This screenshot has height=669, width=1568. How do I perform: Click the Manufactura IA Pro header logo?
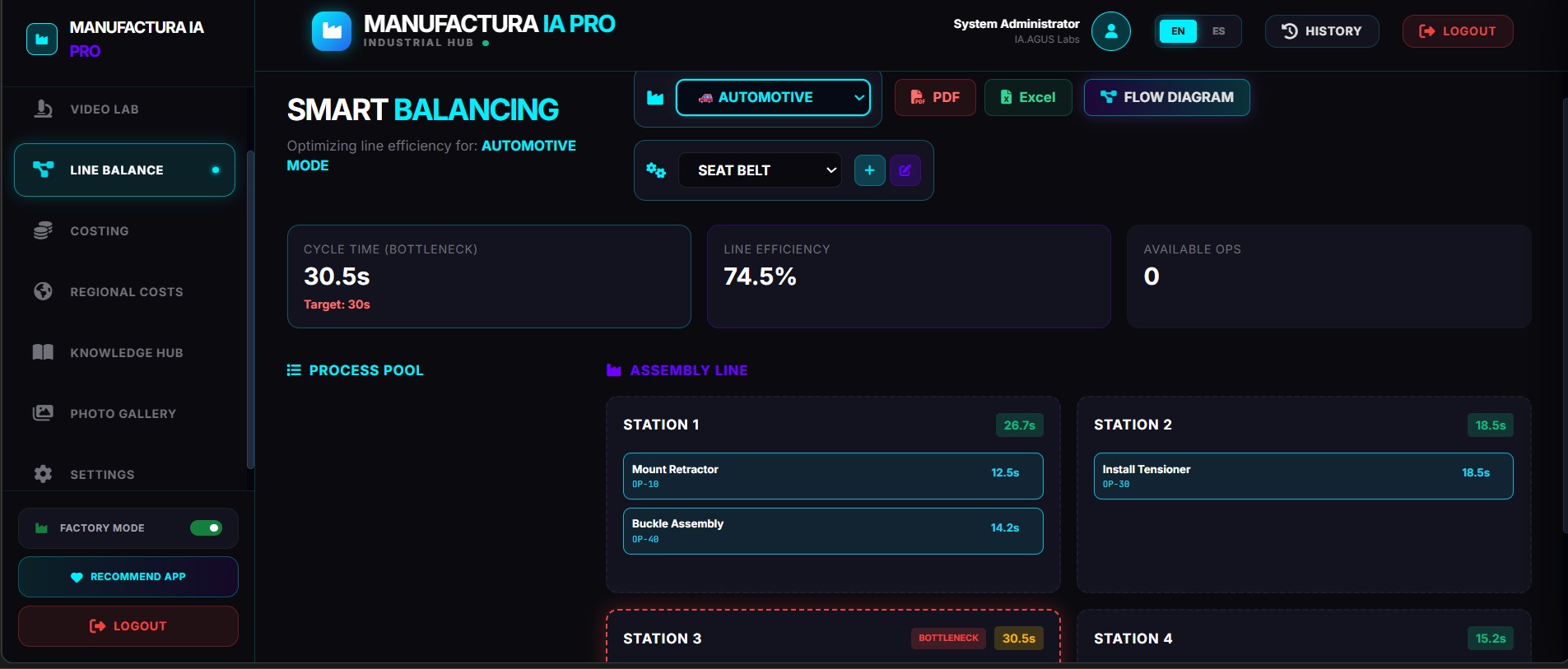332,31
